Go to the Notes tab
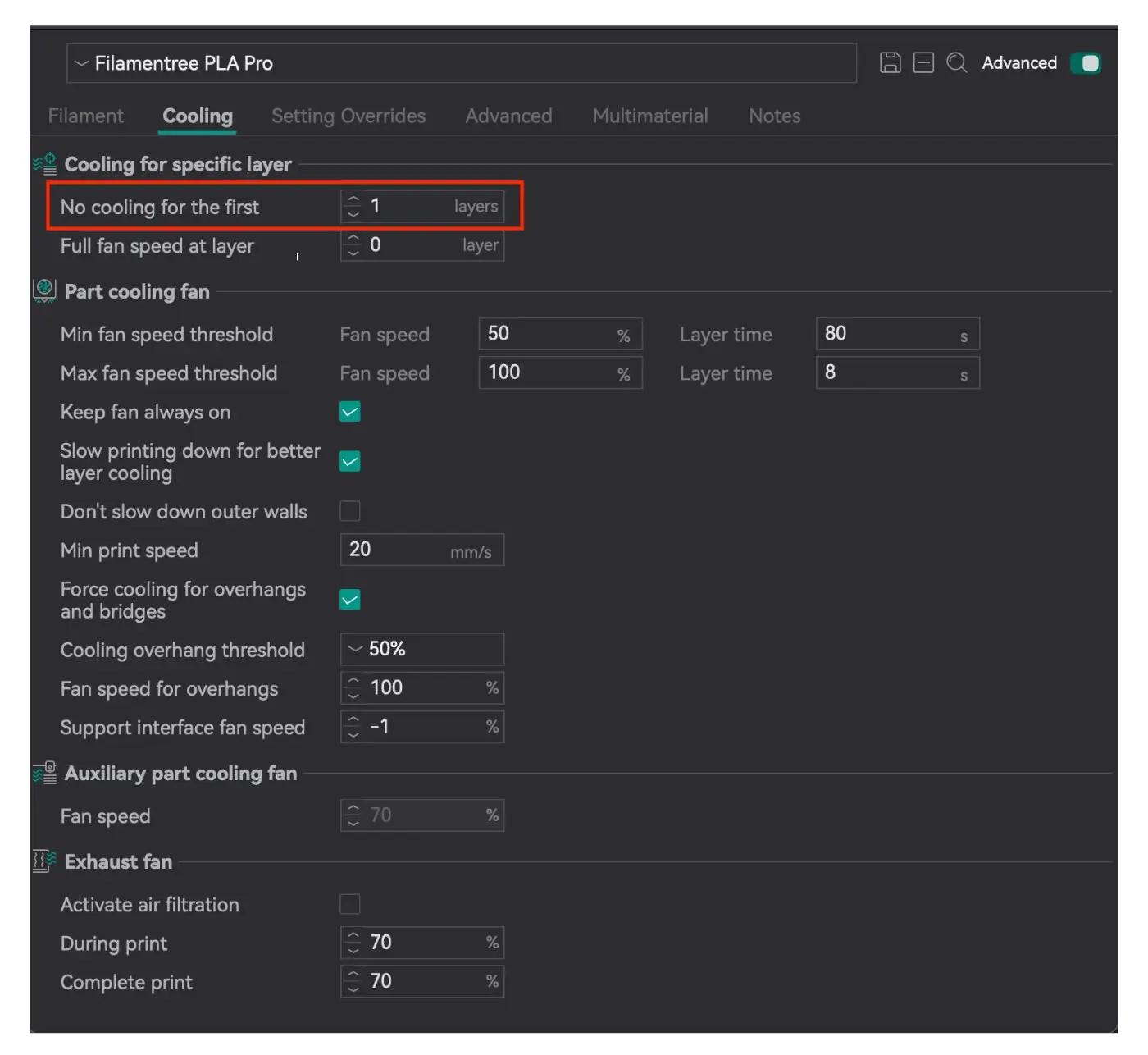The image size is (1148, 1055). 774,116
